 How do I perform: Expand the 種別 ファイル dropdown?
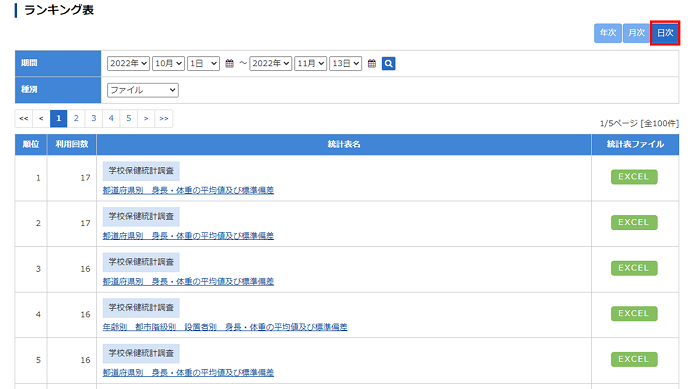143,90
